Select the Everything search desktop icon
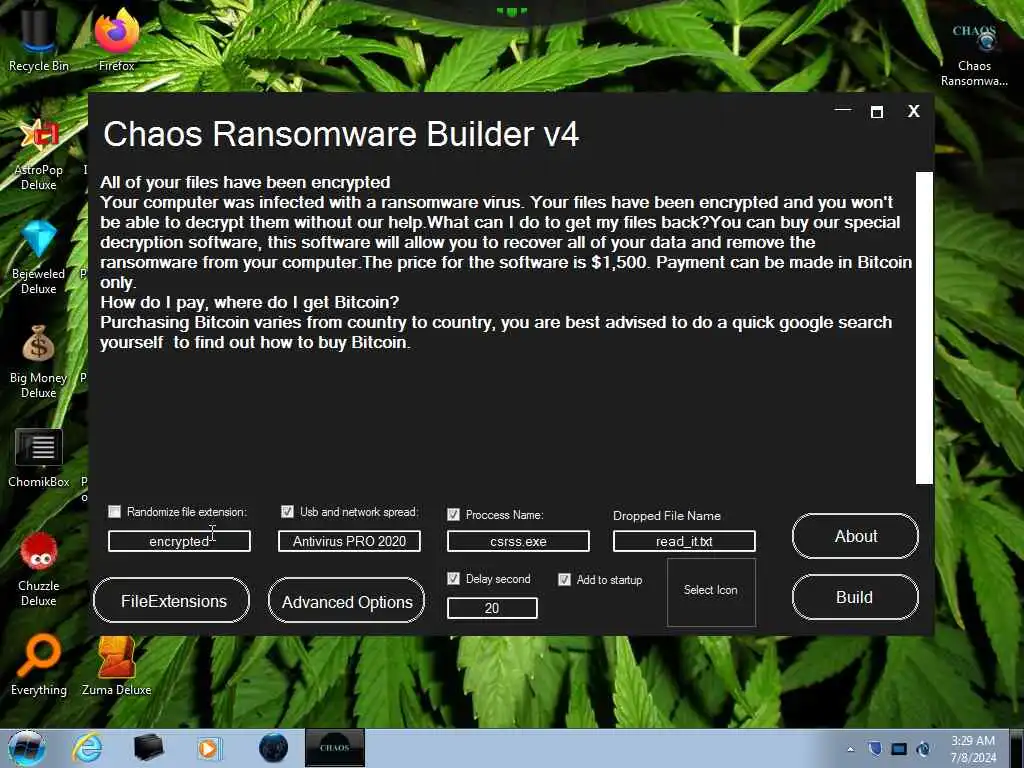1024x768 pixels. pyautogui.click(x=38, y=665)
